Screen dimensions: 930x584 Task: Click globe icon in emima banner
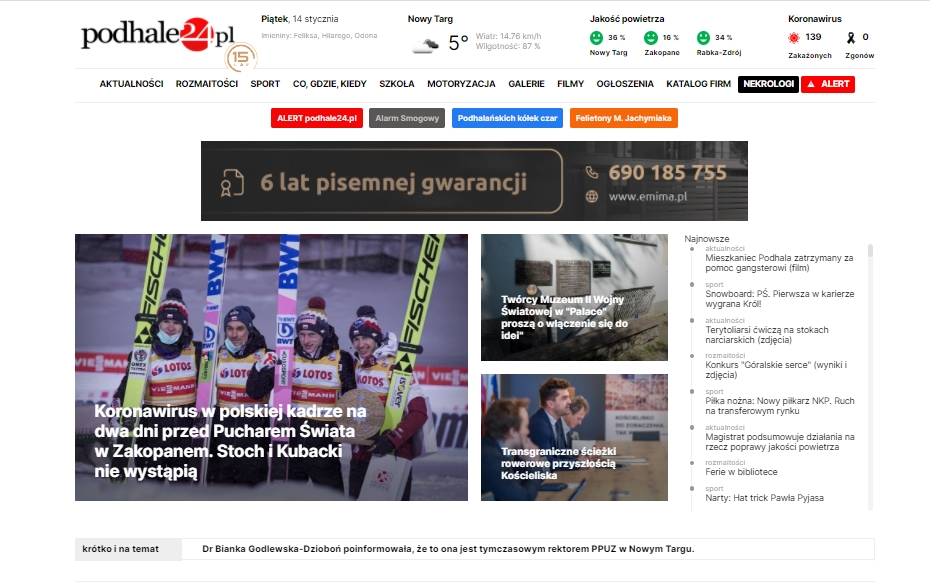pyautogui.click(x=591, y=196)
